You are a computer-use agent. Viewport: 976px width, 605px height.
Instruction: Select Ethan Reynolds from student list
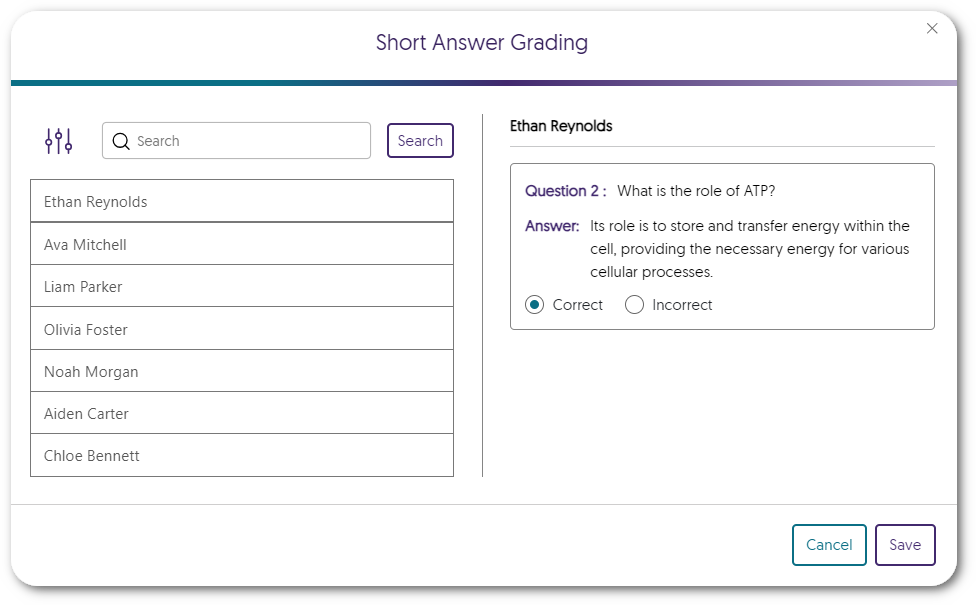pyautogui.click(x=242, y=202)
